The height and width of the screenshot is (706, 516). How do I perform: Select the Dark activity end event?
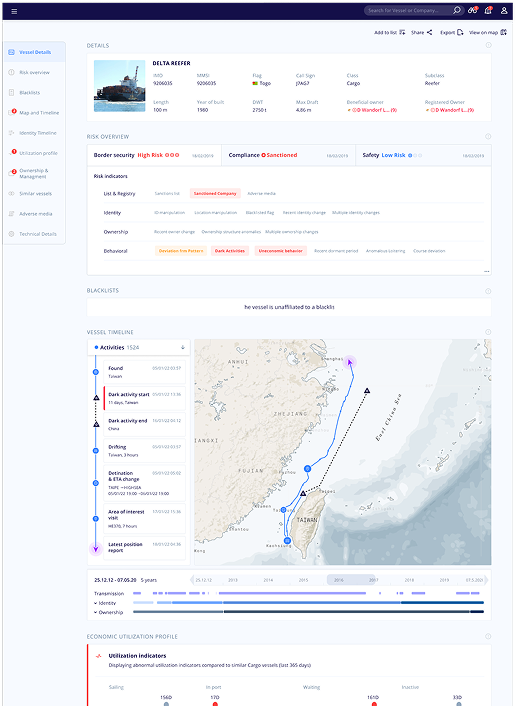click(145, 424)
